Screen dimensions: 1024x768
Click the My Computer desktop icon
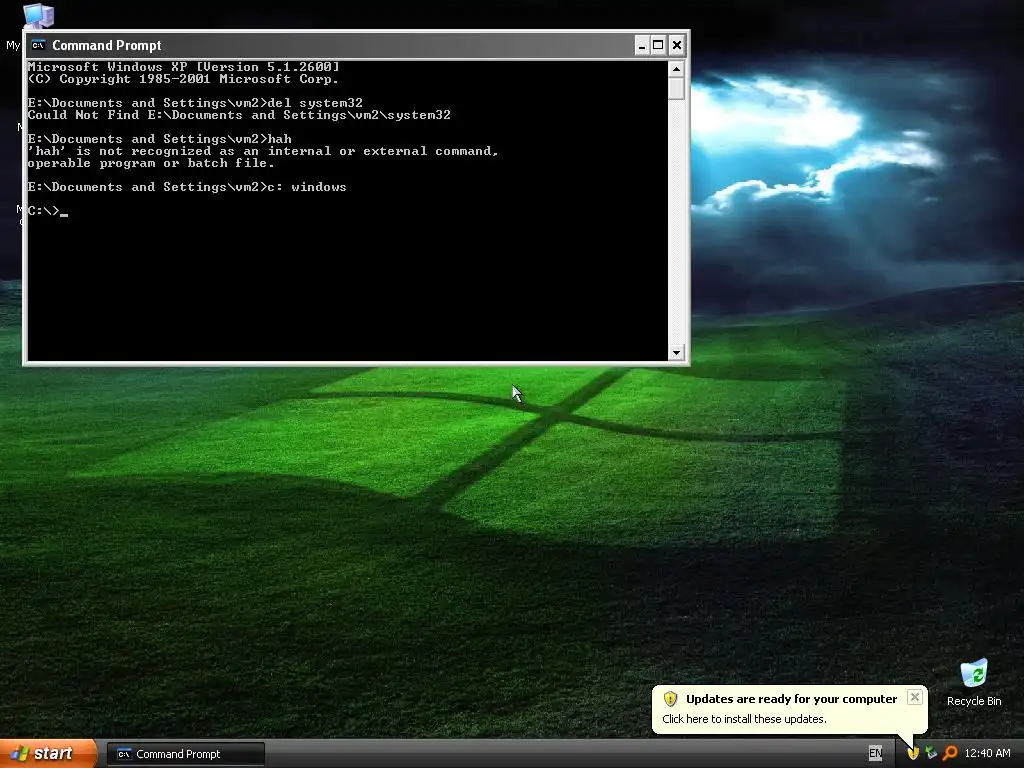click(38, 14)
